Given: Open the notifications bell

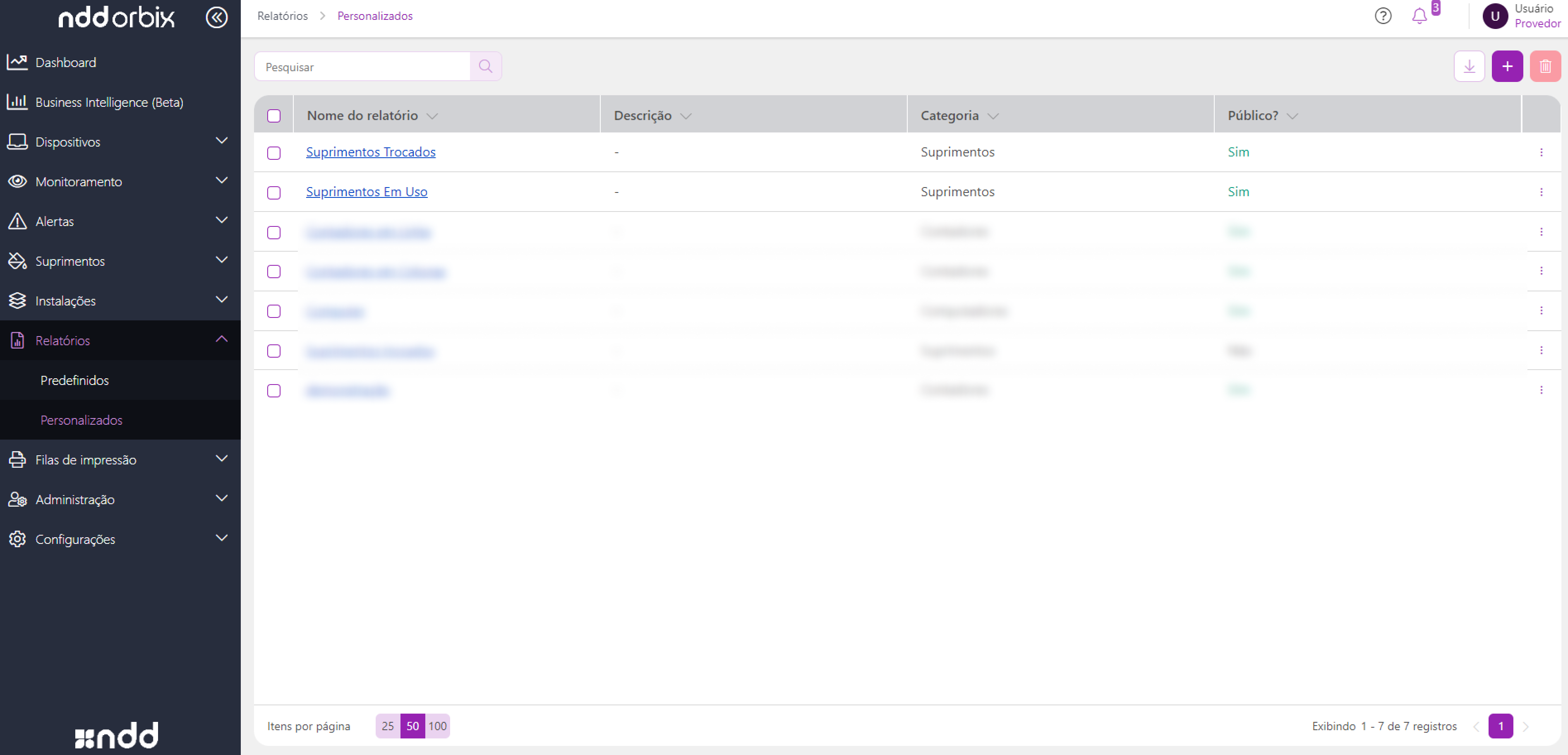Looking at the screenshot, I should point(1419,16).
